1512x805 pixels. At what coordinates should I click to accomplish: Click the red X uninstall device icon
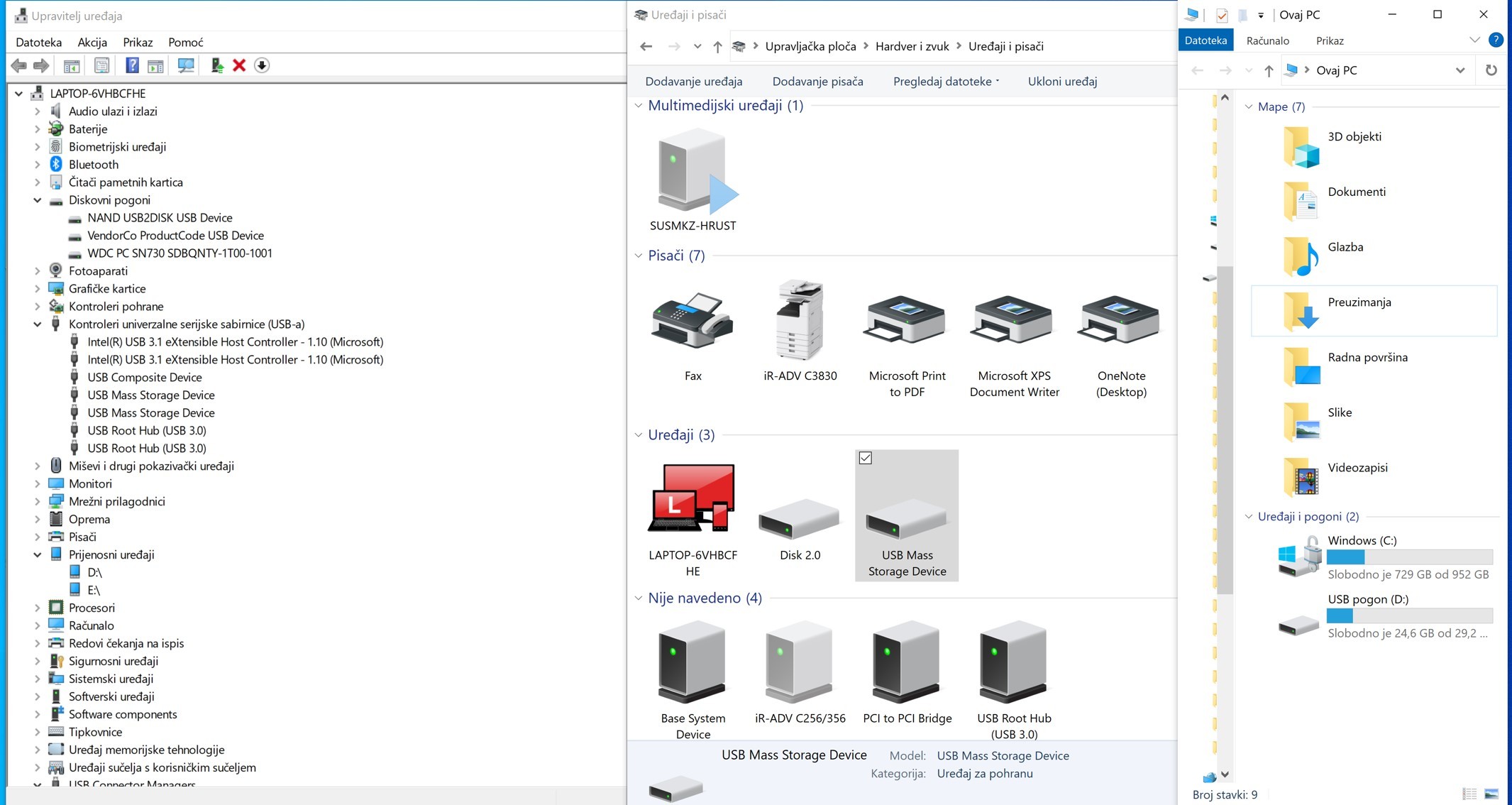click(x=239, y=65)
